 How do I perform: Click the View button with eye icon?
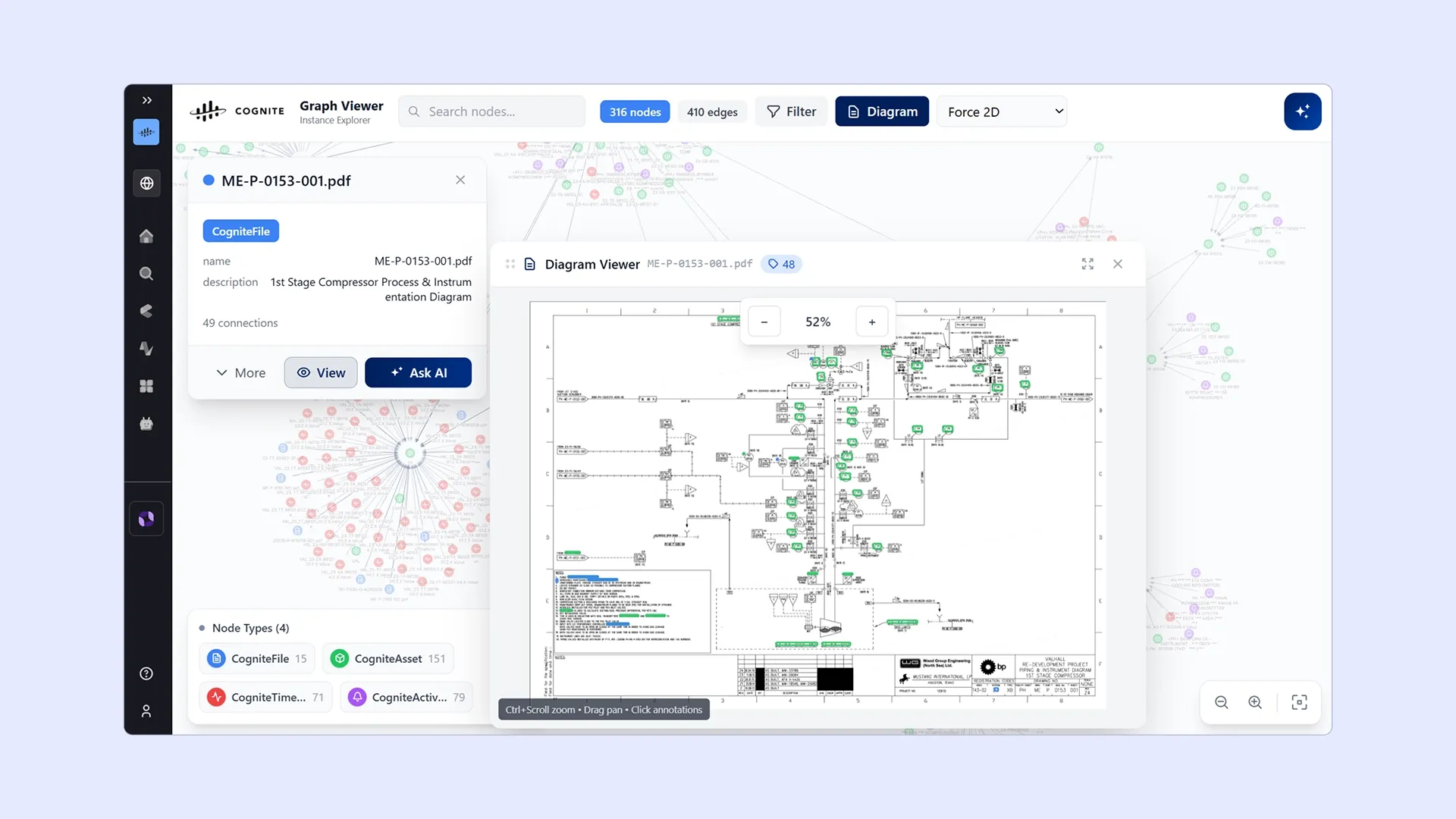click(x=321, y=372)
